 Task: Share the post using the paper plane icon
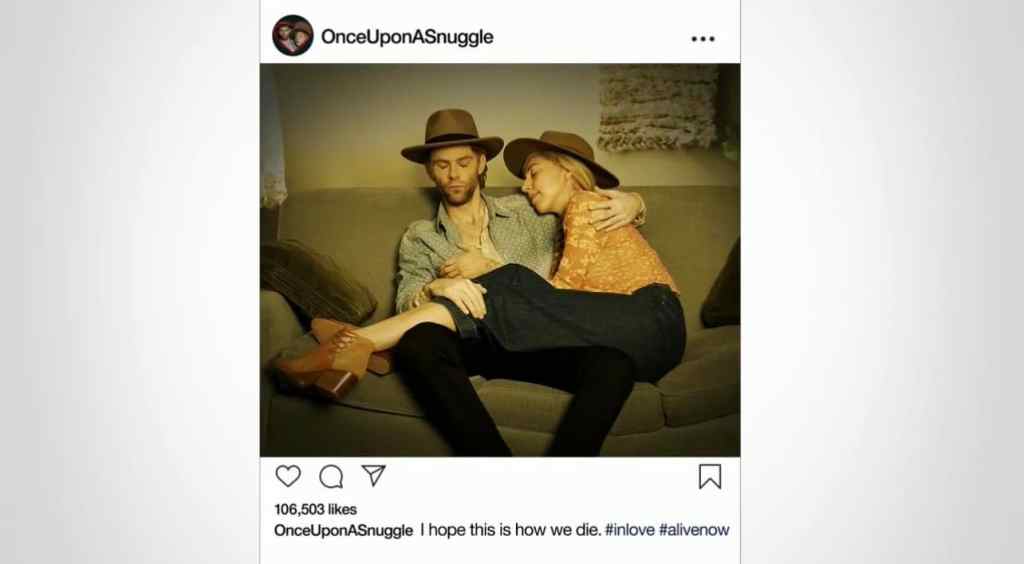pyautogui.click(x=373, y=476)
